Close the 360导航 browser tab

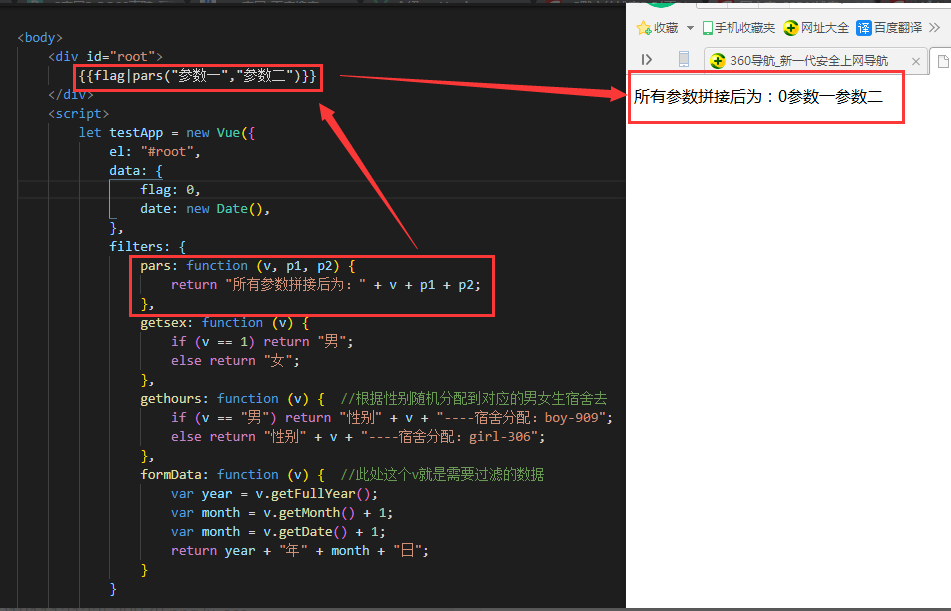[x=916, y=61]
